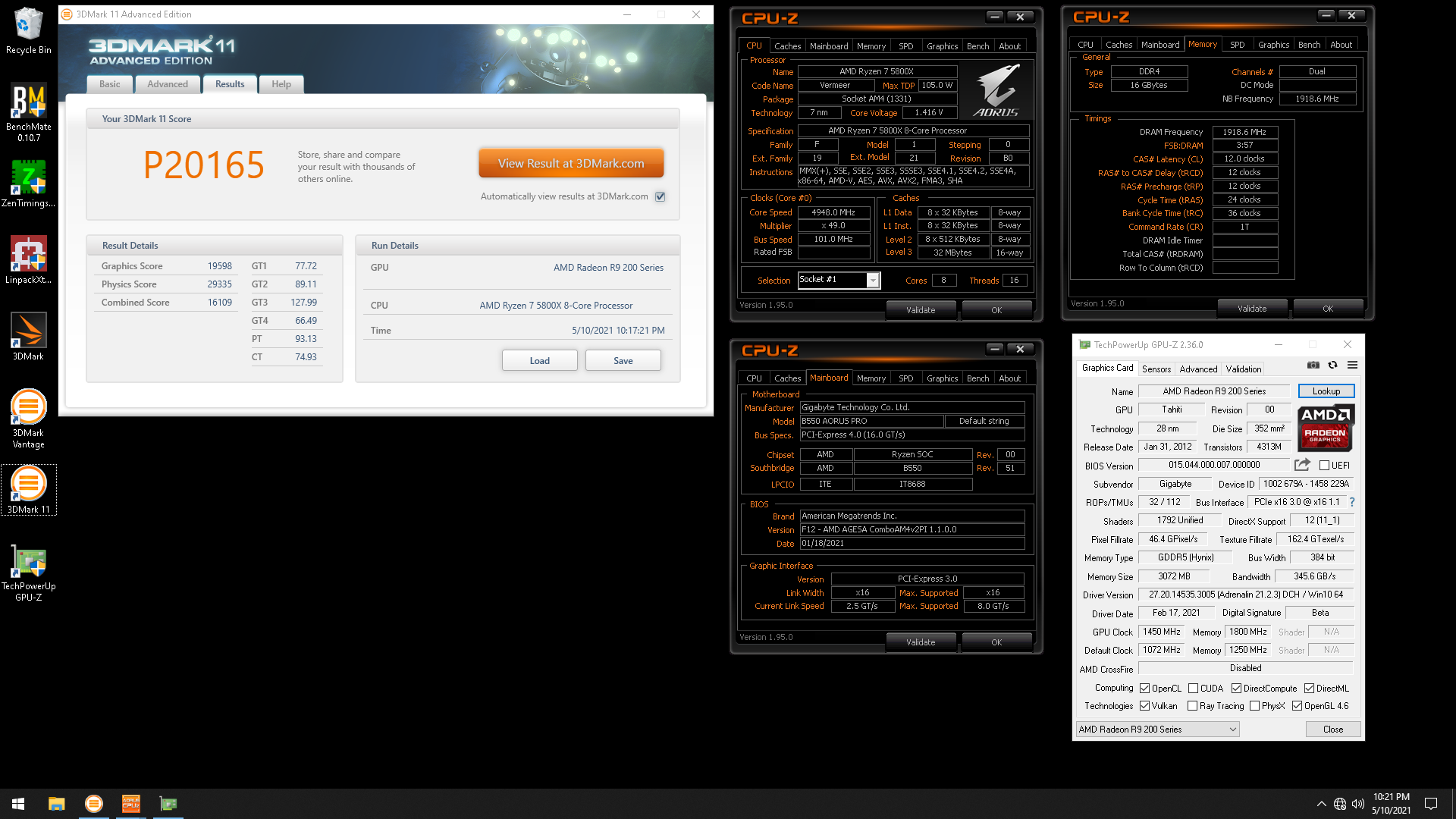Screen dimensions: 1456x819
Task: Click AMD Radeon Graphics logo in GPU-Z
Action: click(1326, 427)
